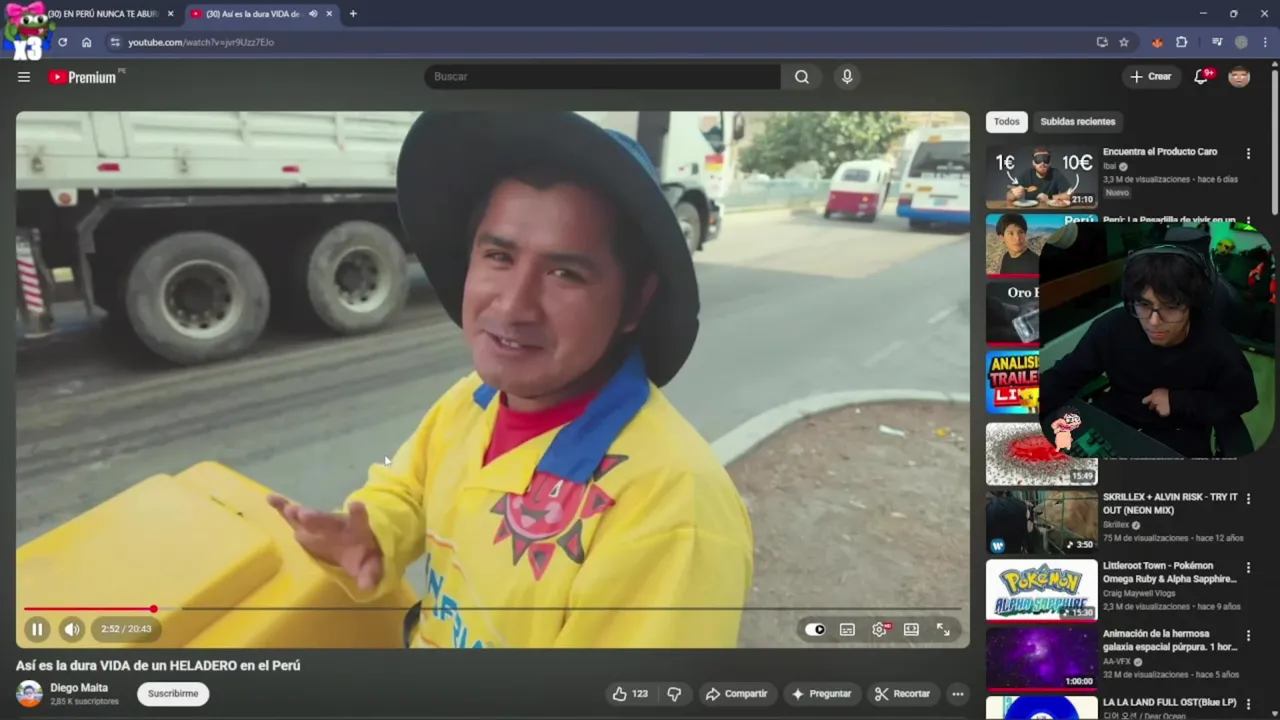
Task: Click the Preguntar button
Action: (x=821, y=694)
